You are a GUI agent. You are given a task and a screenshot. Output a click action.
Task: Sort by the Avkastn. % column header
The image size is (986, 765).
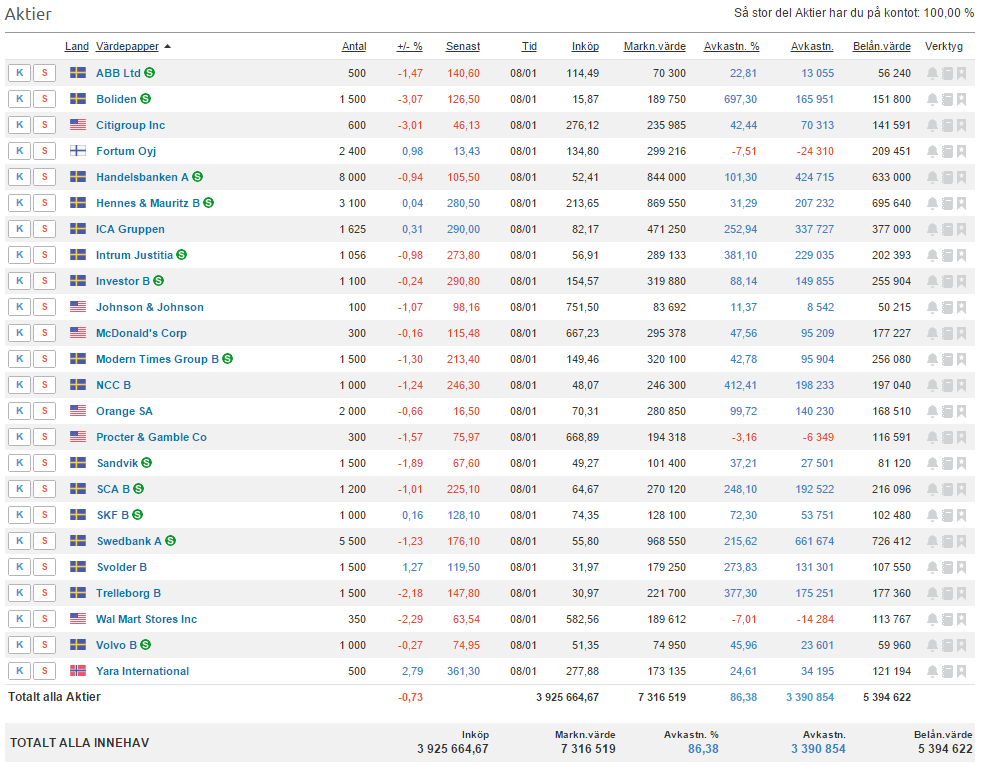click(x=731, y=47)
